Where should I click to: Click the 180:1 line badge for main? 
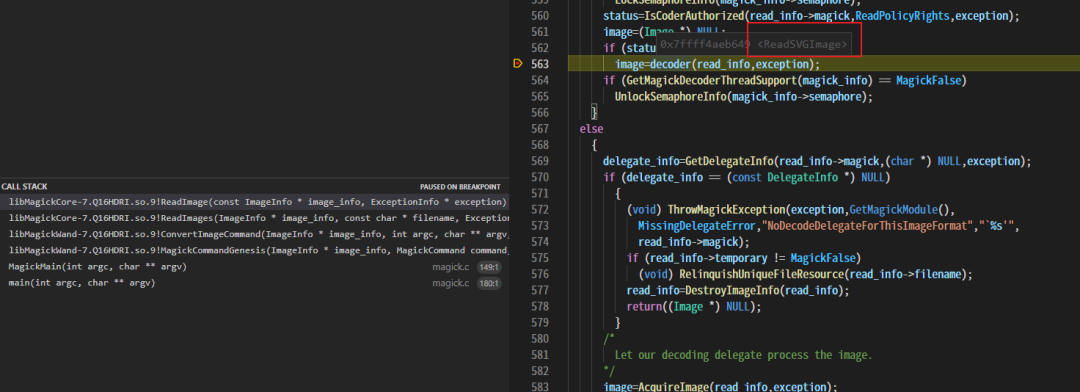click(x=489, y=283)
